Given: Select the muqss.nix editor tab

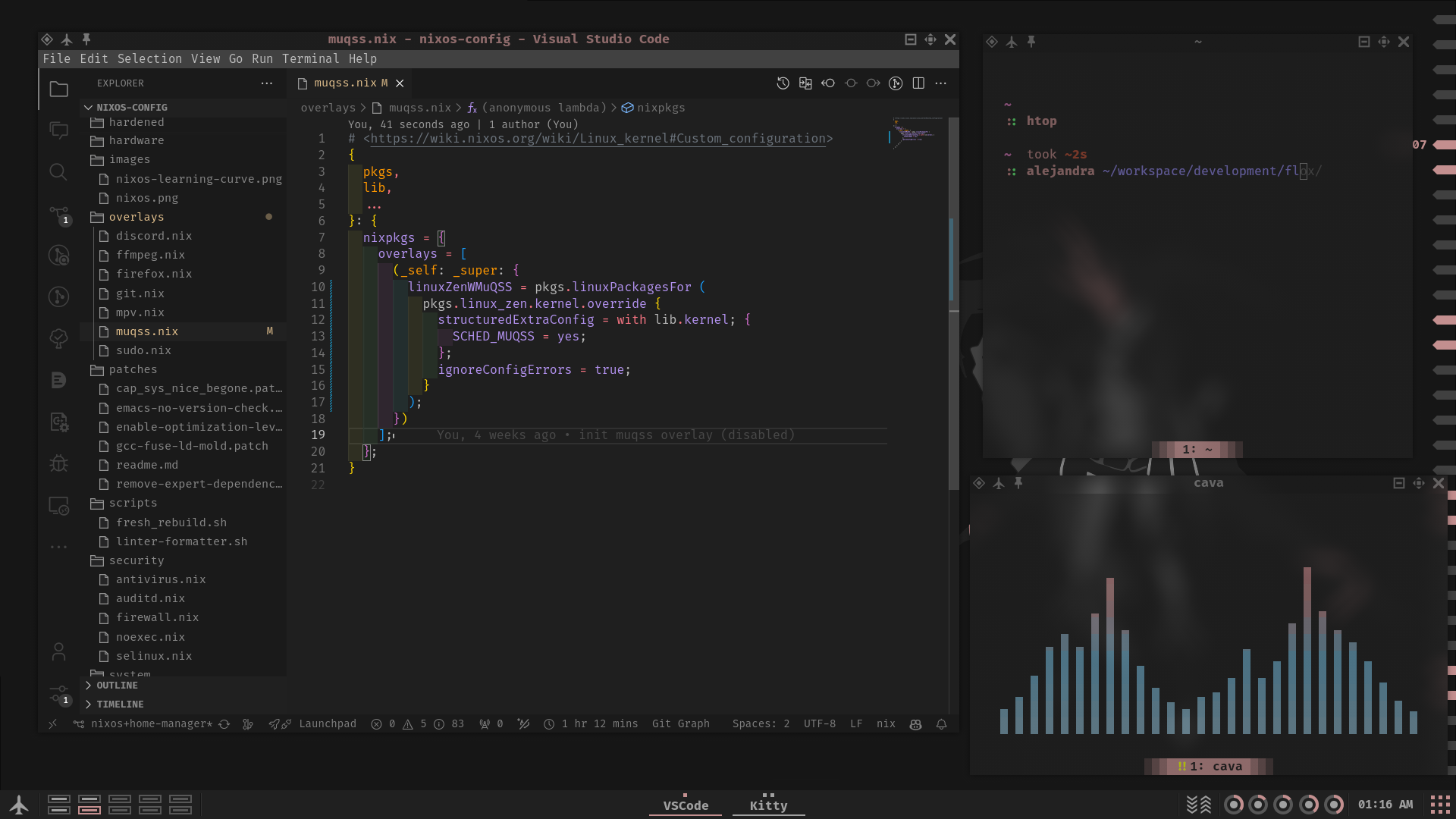Looking at the screenshot, I should click(x=351, y=83).
